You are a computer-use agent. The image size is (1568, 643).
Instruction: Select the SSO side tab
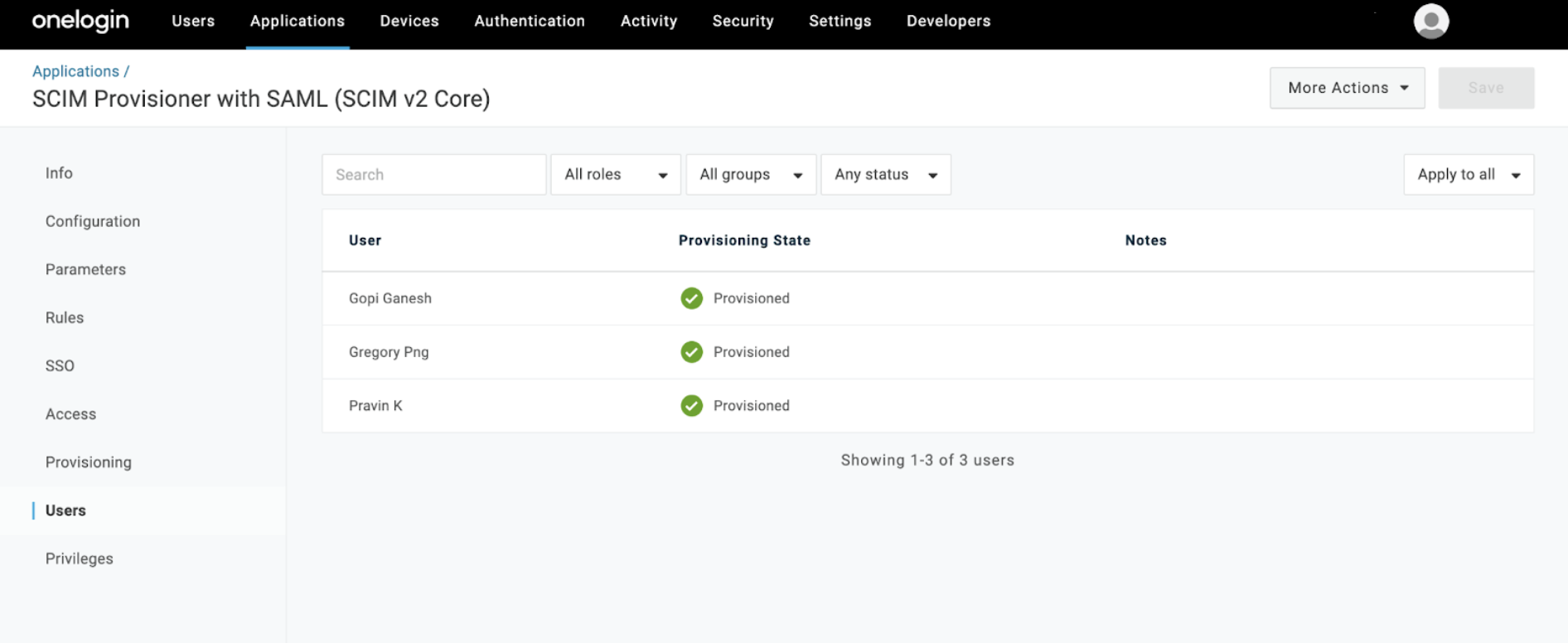[60, 366]
